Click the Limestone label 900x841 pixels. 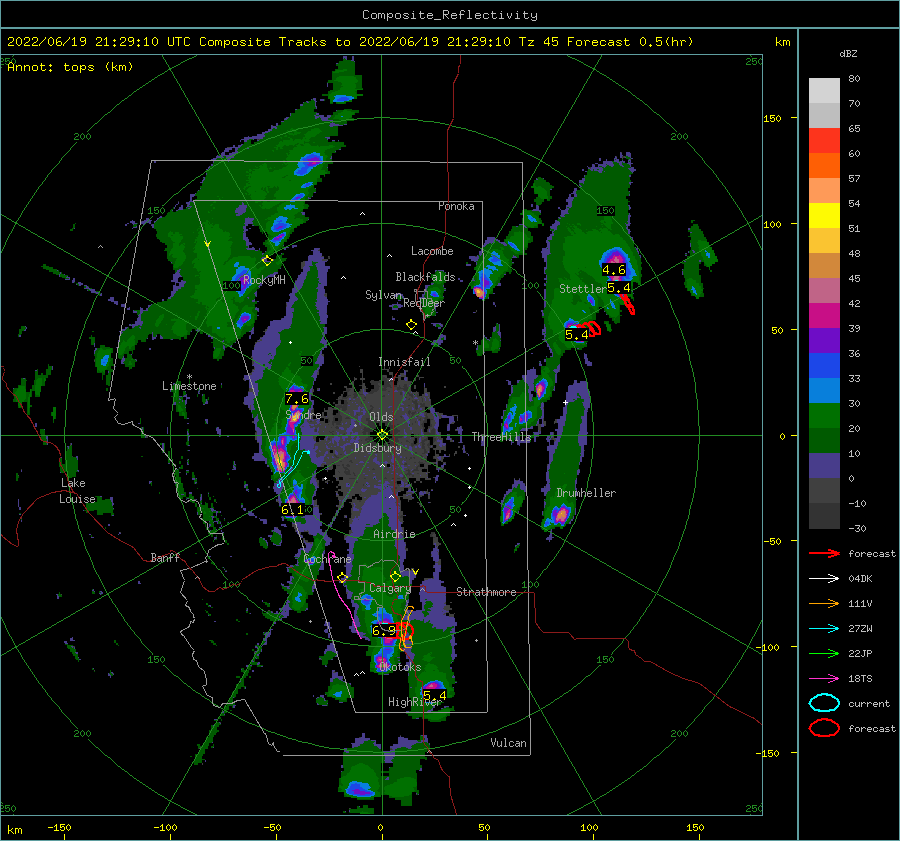pos(189,386)
